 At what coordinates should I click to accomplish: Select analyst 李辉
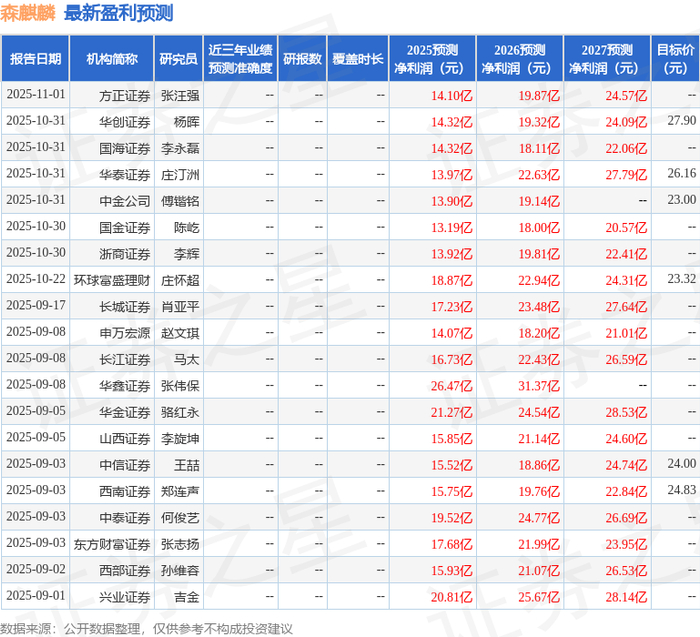coord(187,254)
